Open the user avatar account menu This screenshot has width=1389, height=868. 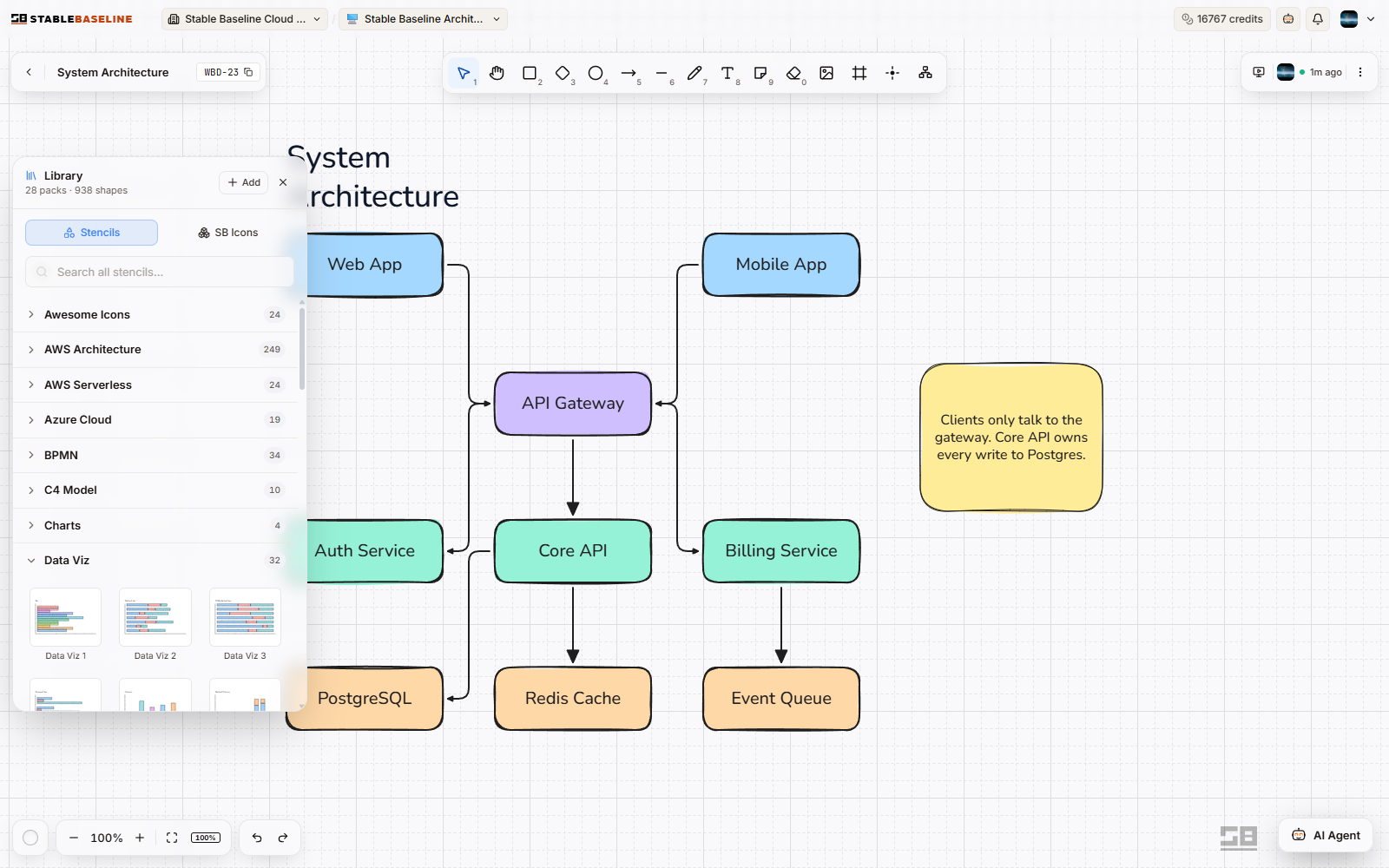(x=1358, y=19)
